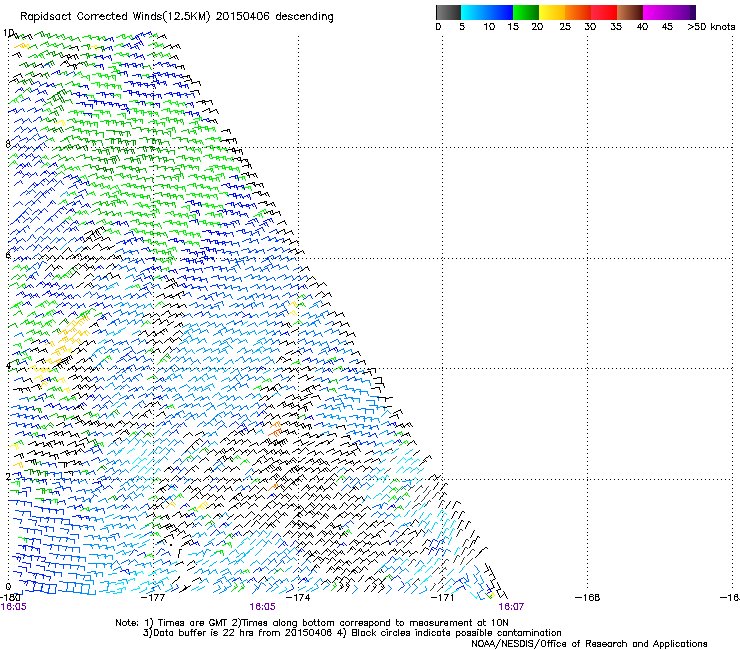This screenshot has width=740, height=650.
Task: Click the word 'descending' in the title
Action: (x=304, y=17)
